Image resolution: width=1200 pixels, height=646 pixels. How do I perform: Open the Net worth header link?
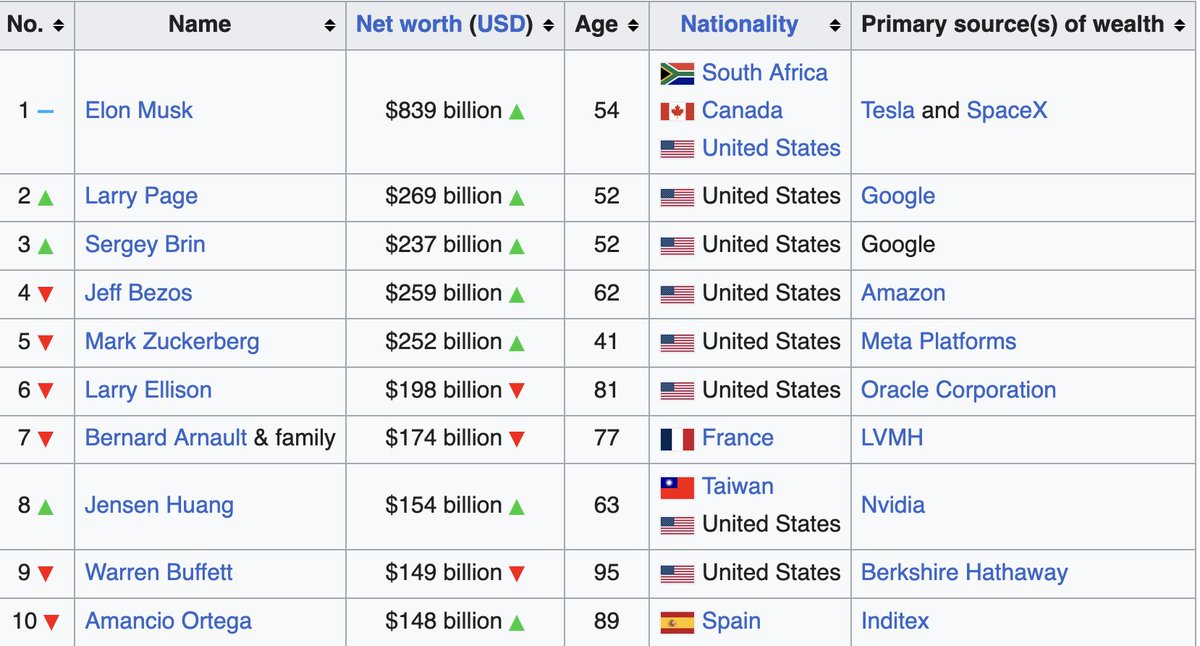[410, 25]
